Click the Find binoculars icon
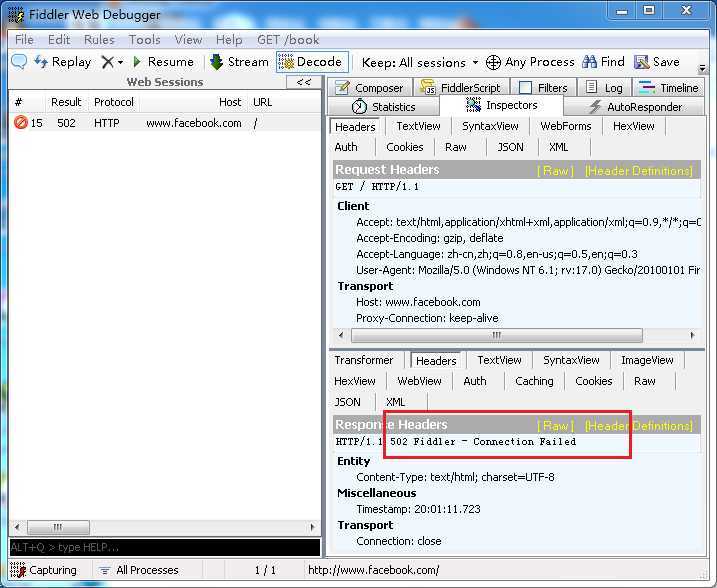 (590, 62)
